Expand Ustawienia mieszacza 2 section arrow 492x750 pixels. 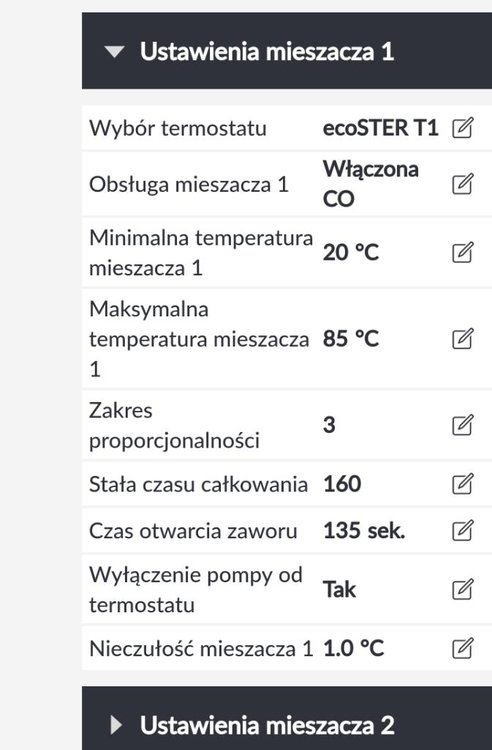pyautogui.click(x=116, y=725)
